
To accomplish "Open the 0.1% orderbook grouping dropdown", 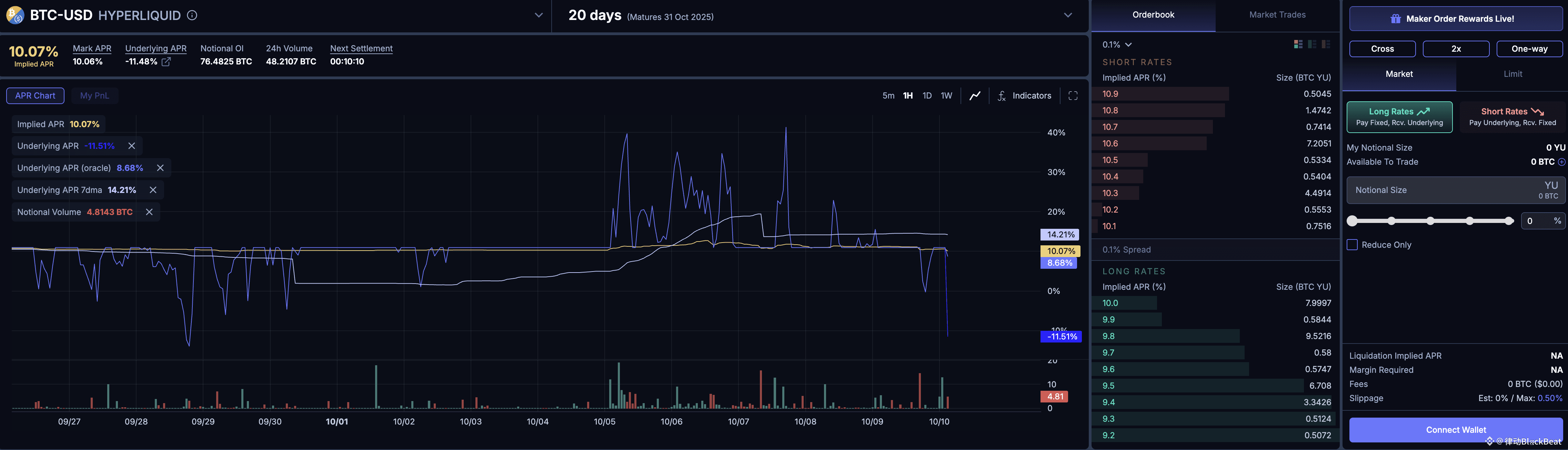I will pyautogui.click(x=1117, y=44).
